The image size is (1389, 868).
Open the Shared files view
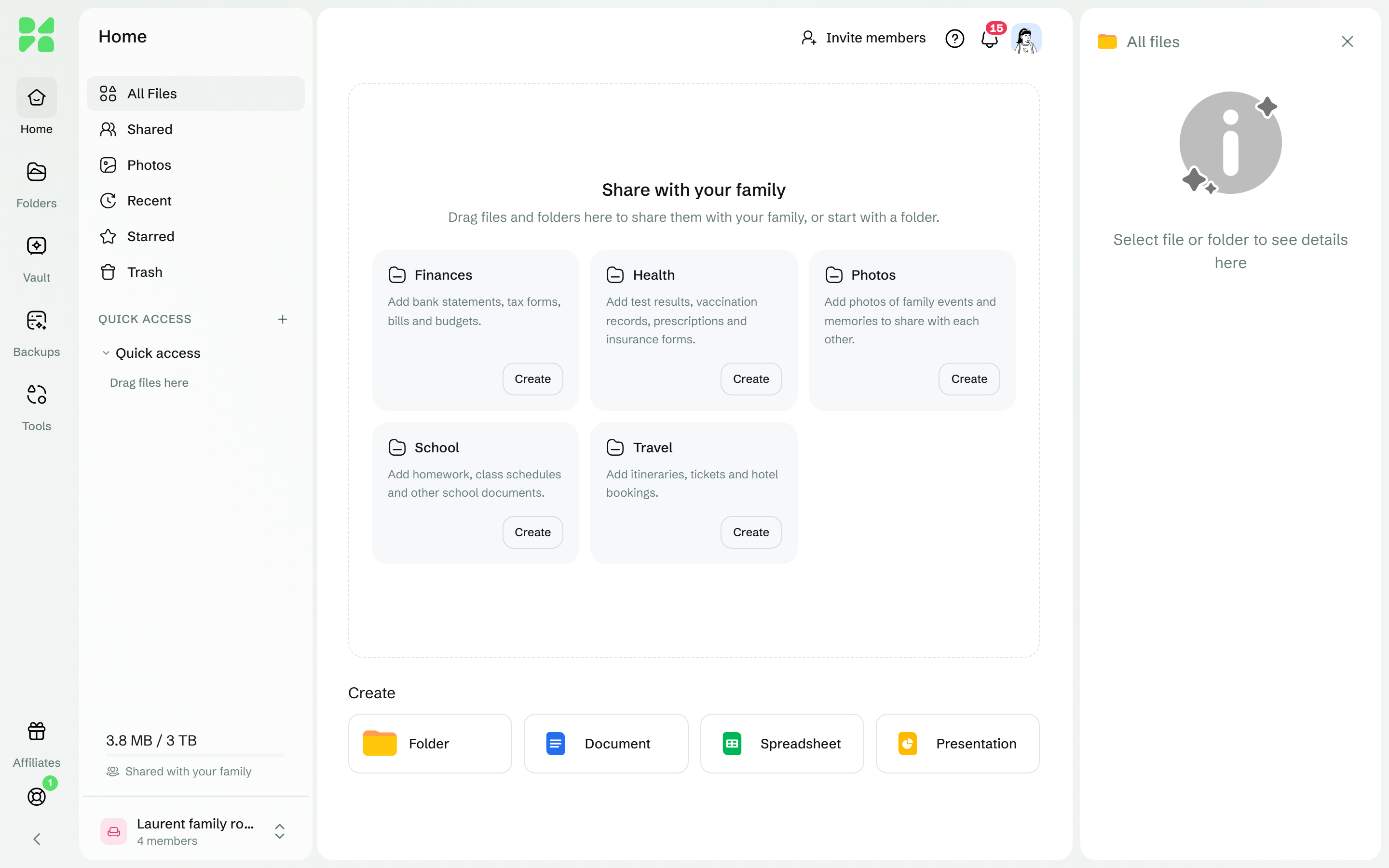(196, 129)
